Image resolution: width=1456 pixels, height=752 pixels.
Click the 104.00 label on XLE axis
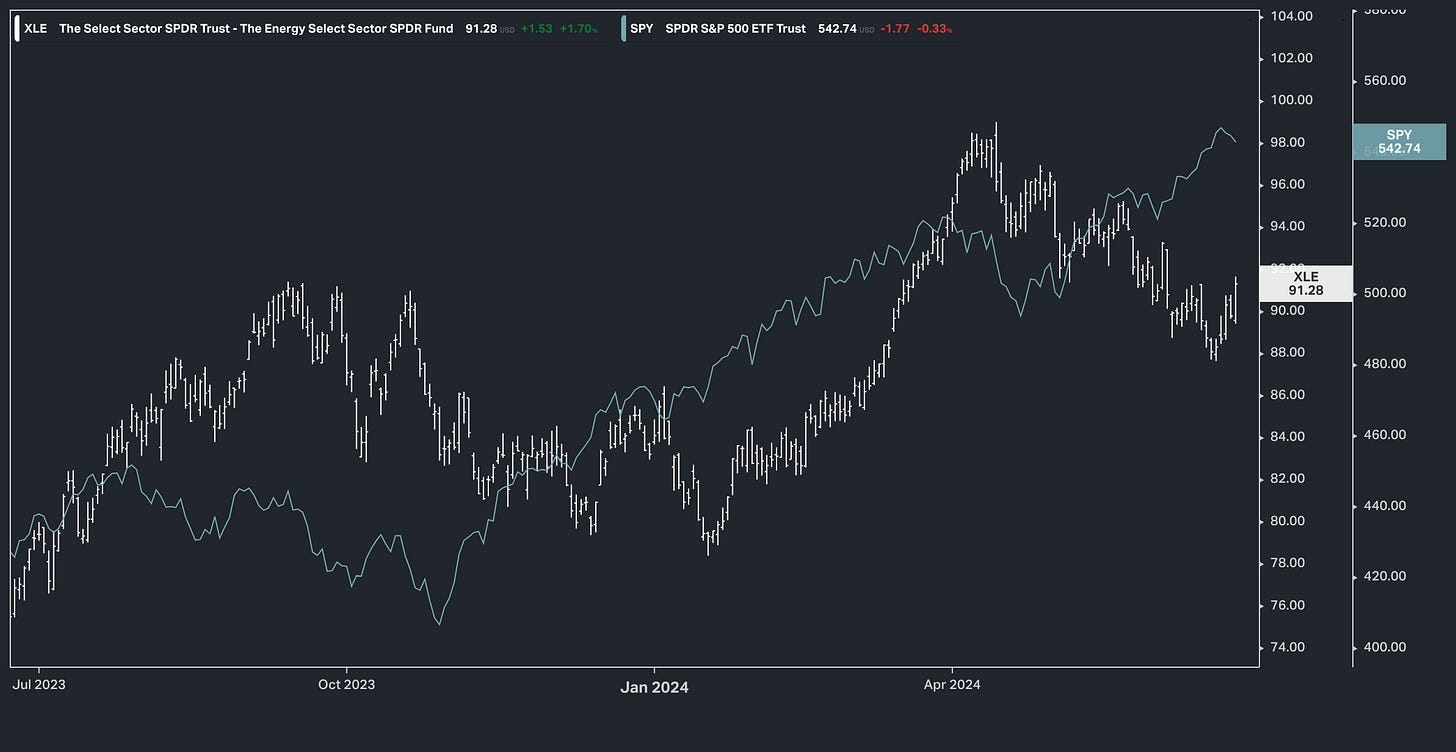pos(1291,16)
